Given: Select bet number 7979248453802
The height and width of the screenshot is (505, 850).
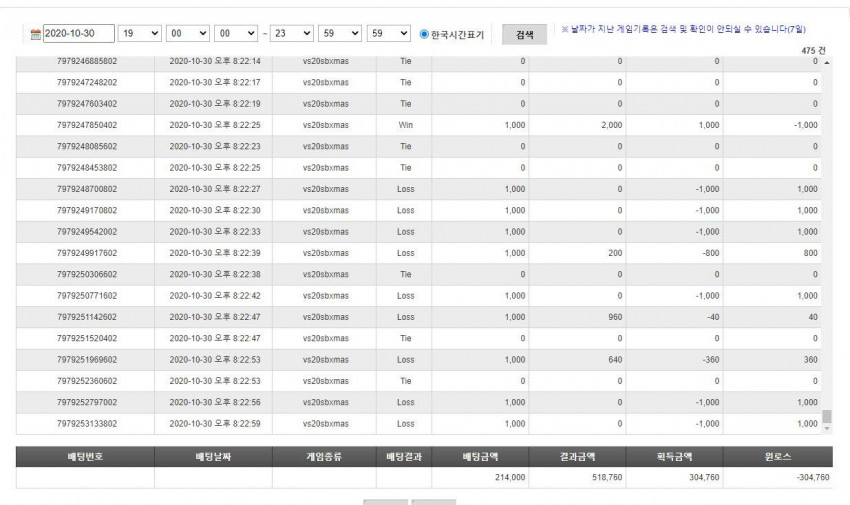Looking at the screenshot, I should tap(87, 167).
